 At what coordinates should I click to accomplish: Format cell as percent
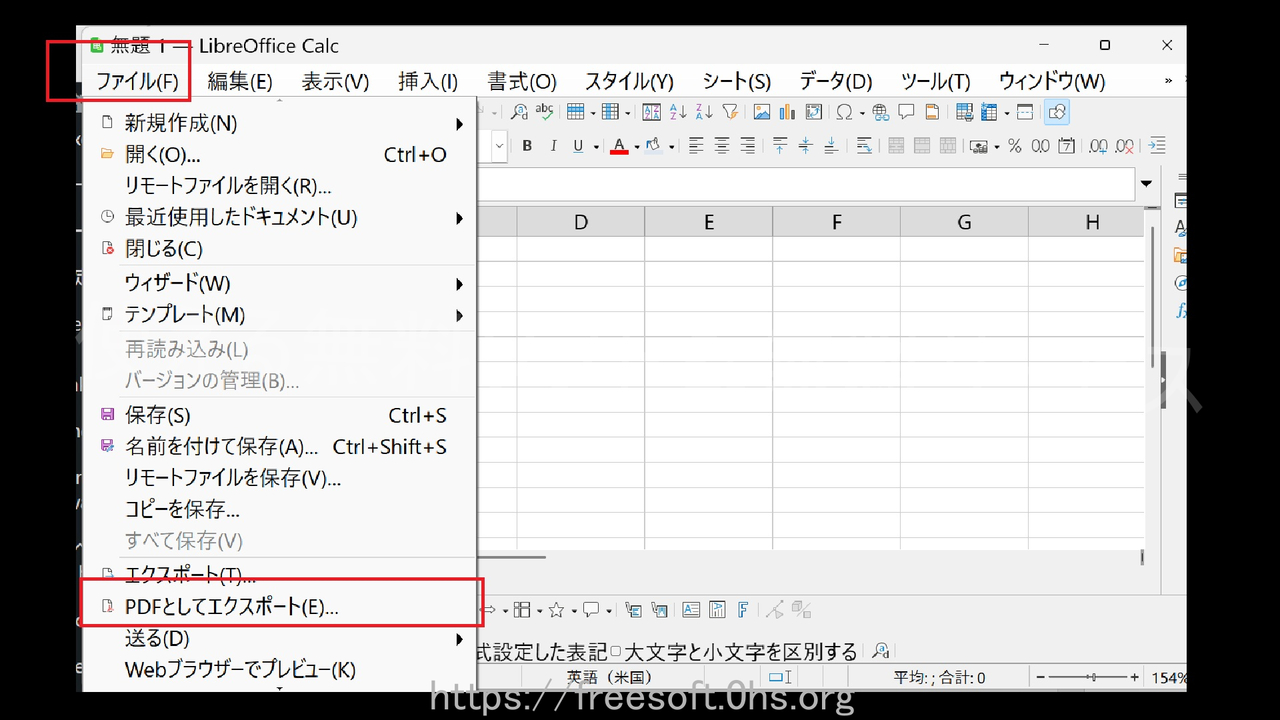coord(1014,145)
